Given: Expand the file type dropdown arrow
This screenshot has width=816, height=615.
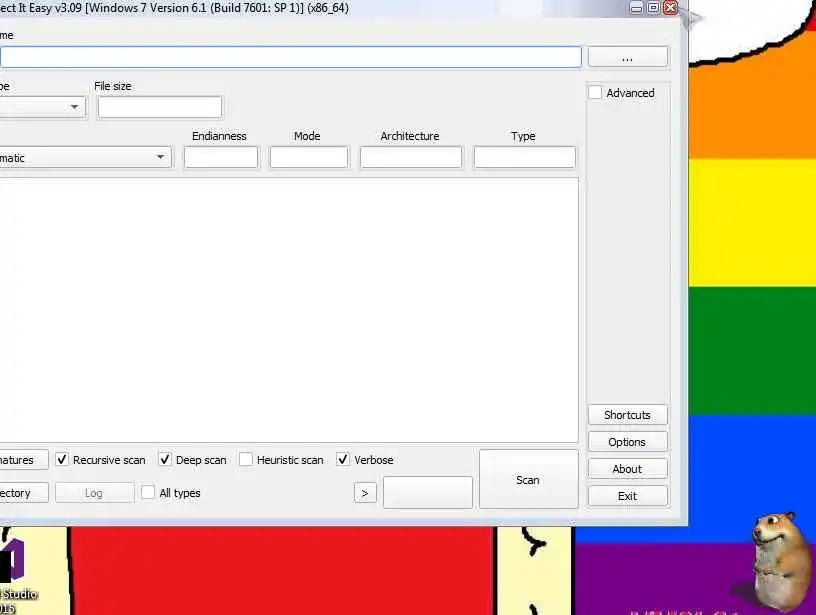Looking at the screenshot, I should (74, 107).
